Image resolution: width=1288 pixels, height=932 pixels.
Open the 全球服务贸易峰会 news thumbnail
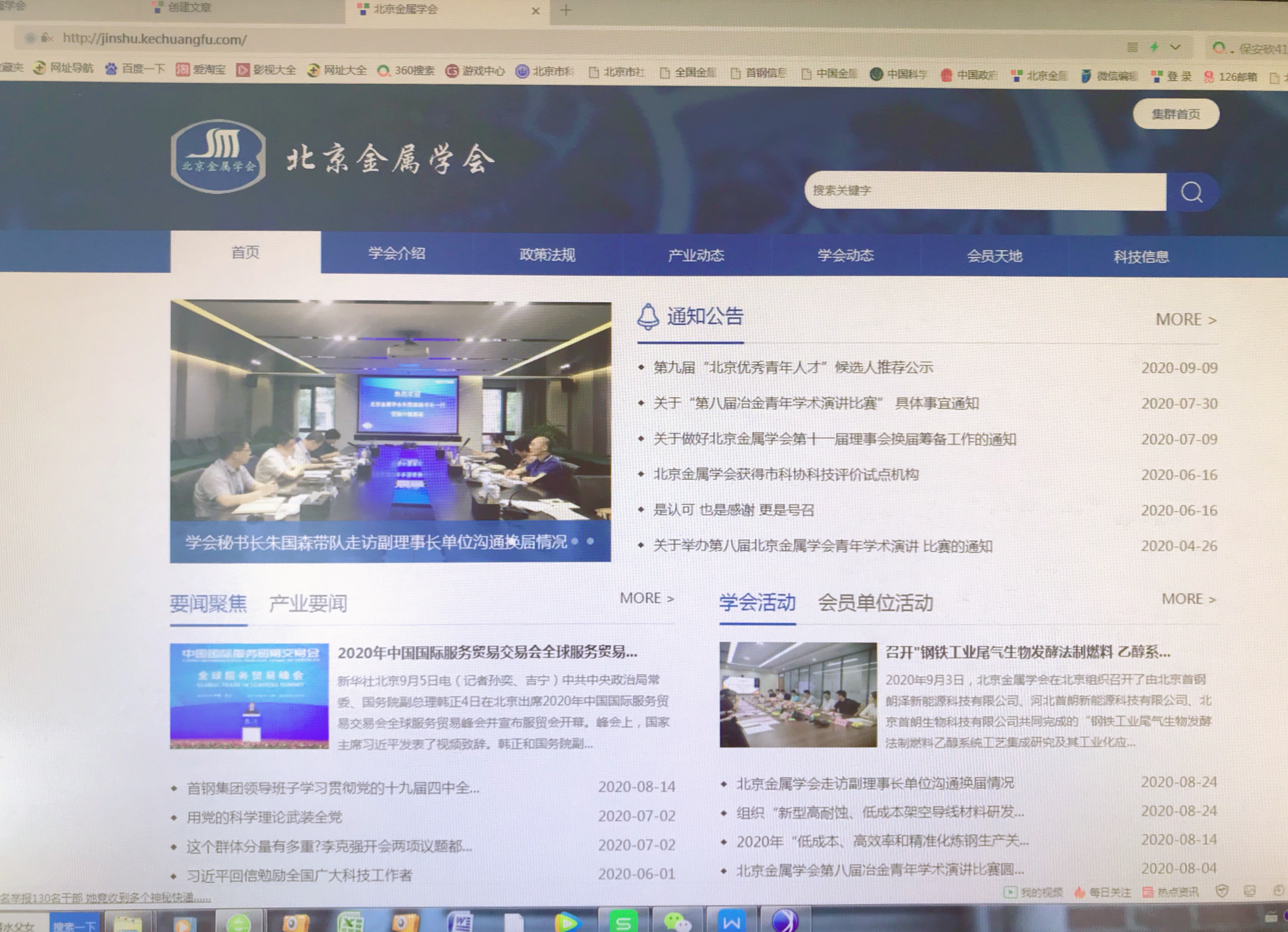click(249, 696)
